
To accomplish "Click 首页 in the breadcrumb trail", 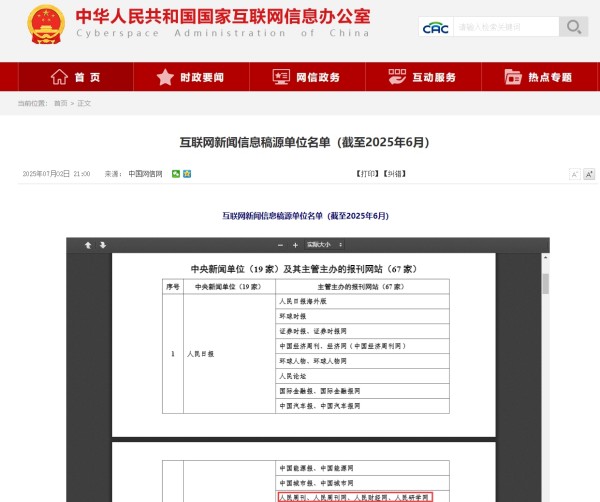I will 61,103.
